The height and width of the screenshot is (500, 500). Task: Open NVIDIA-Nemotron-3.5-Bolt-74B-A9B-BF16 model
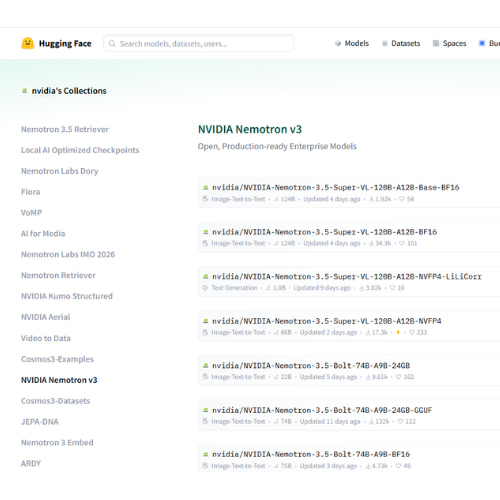pyautogui.click(x=311, y=454)
